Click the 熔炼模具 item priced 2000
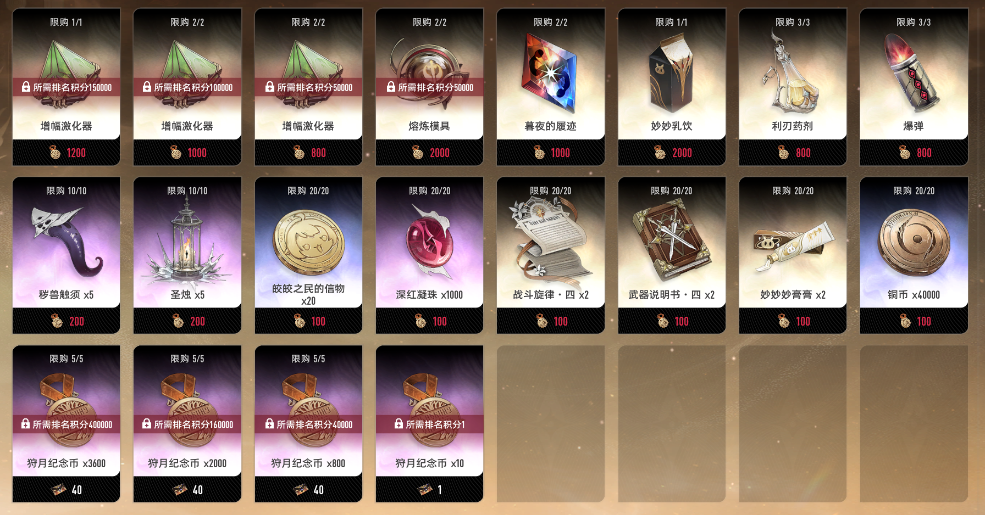 (x=429, y=87)
